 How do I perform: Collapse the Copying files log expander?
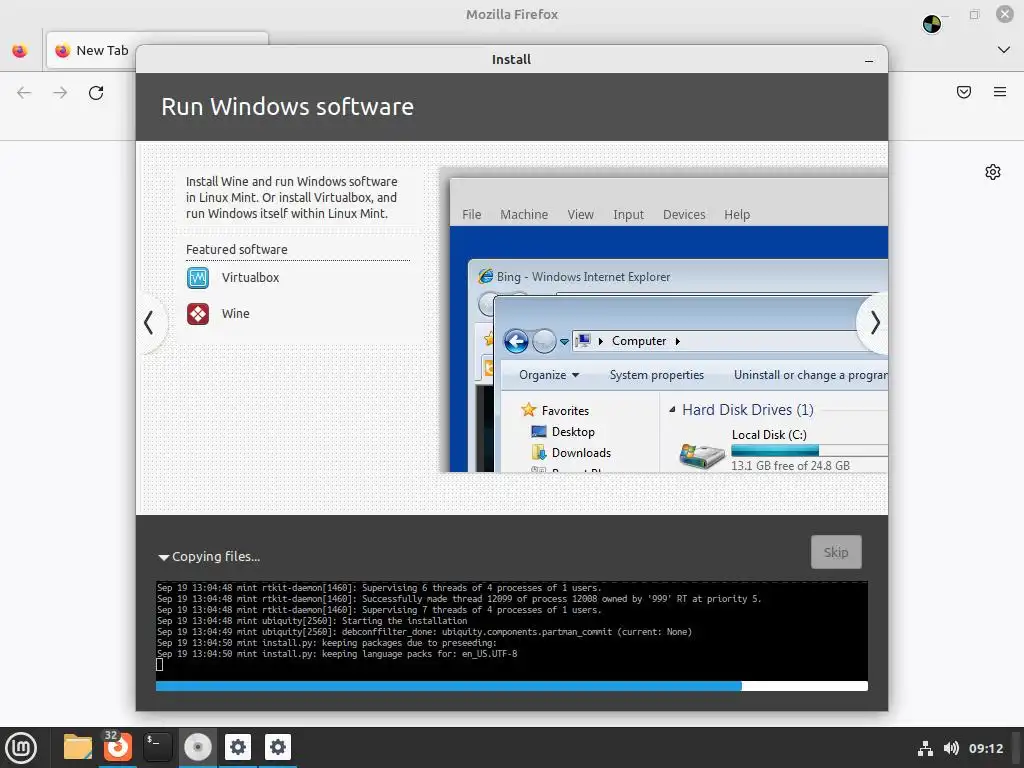[163, 557]
